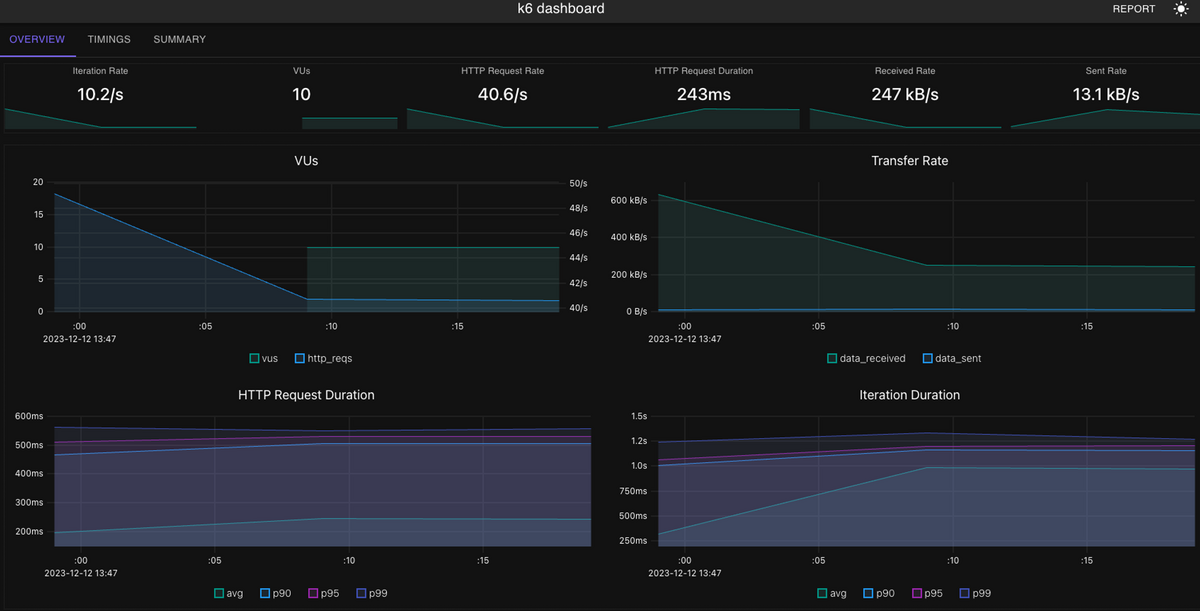
Task: Toggle data_sent series in Transfer Rate legend
Action: (951, 358)
